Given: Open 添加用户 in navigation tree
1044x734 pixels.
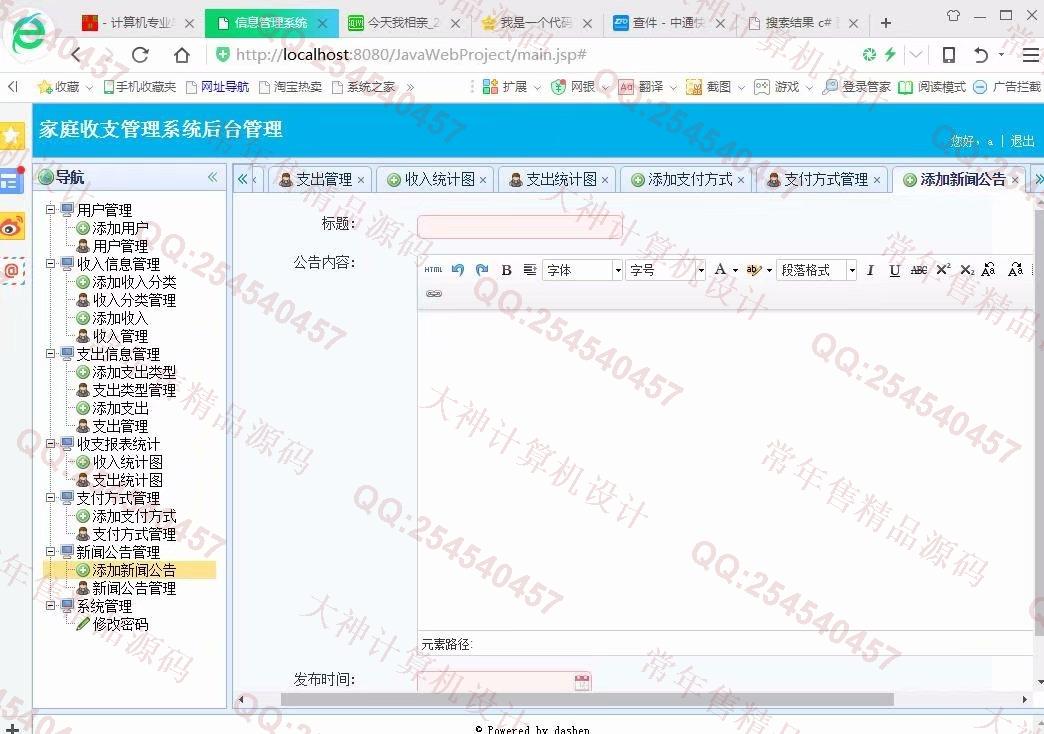Looking at the screenshot, I should [120, 228].
